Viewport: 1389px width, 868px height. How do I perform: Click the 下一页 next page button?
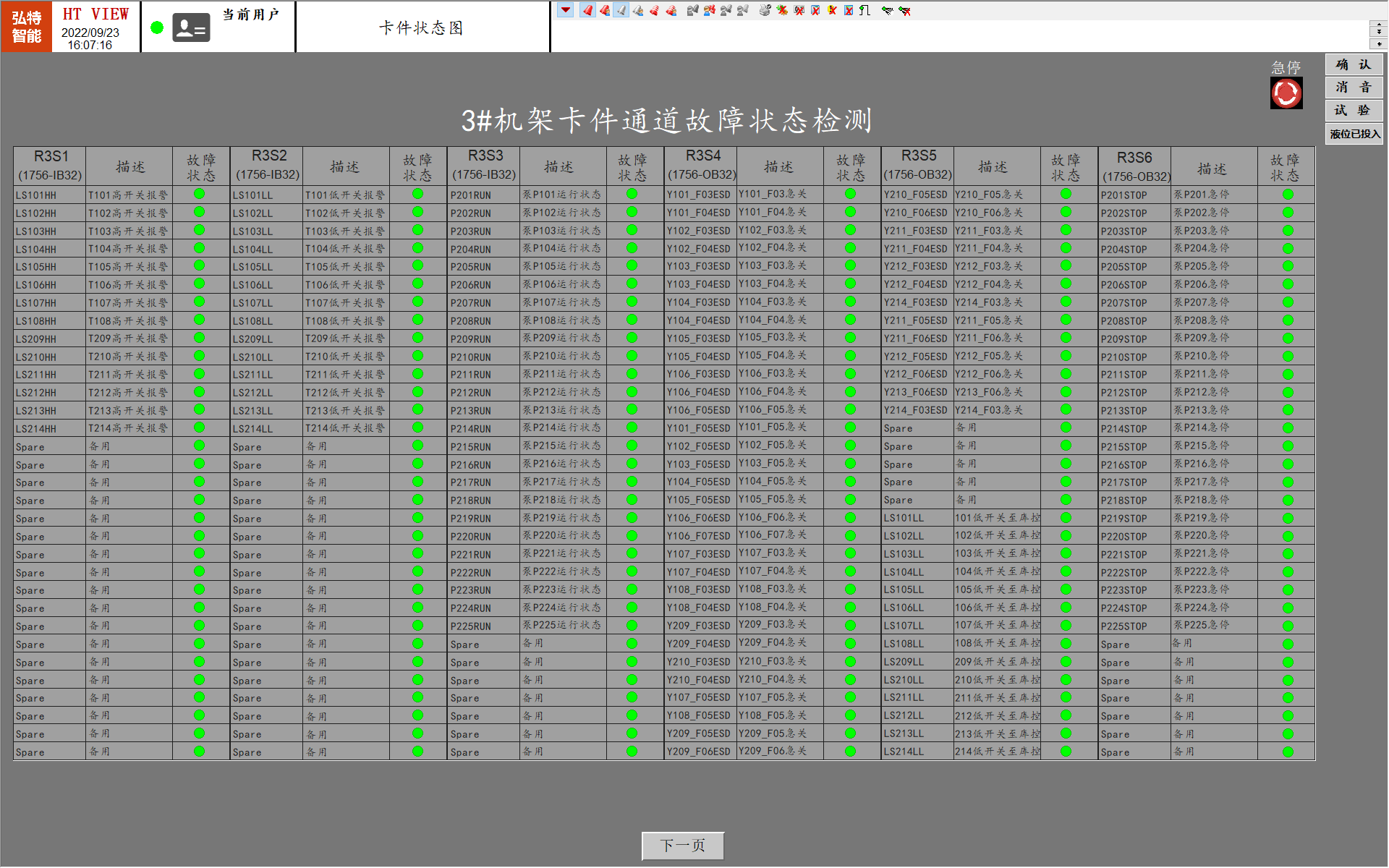tap(681, 845)
